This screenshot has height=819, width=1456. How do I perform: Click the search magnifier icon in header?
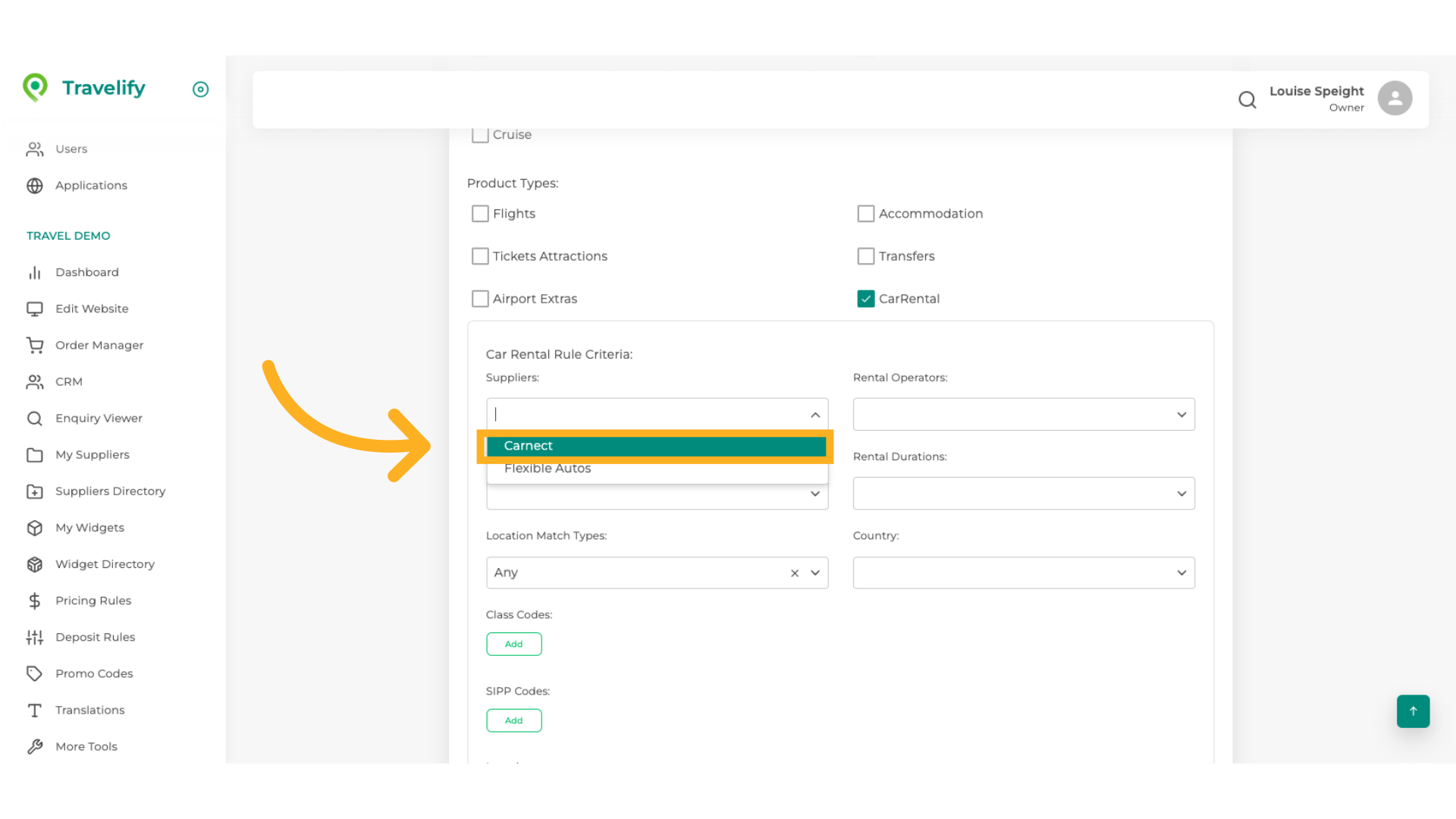pos(1247,99)
